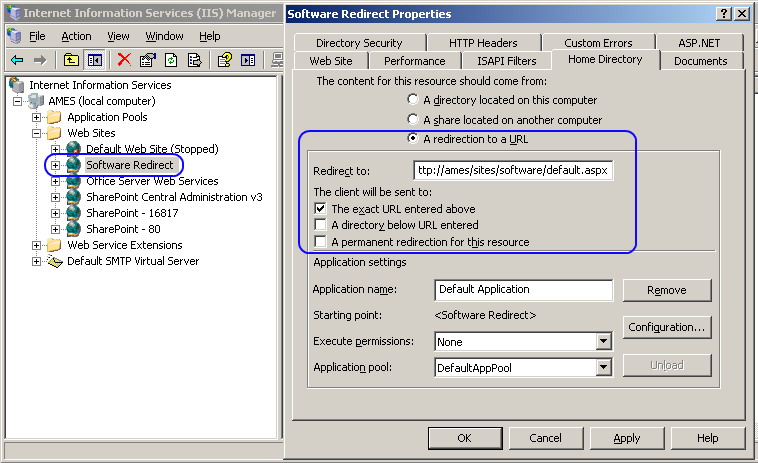Click the SharePoint - 80 globe icon
758x463 pixels.
(73, 229)
